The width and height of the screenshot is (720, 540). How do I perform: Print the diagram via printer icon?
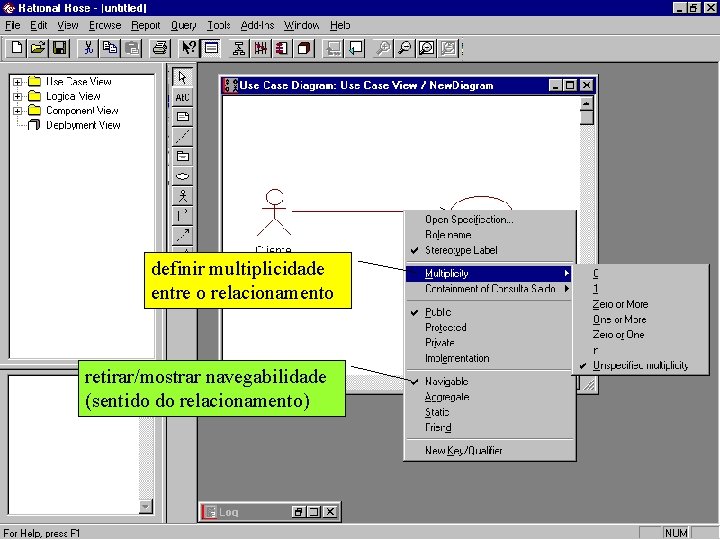point(160,48)
